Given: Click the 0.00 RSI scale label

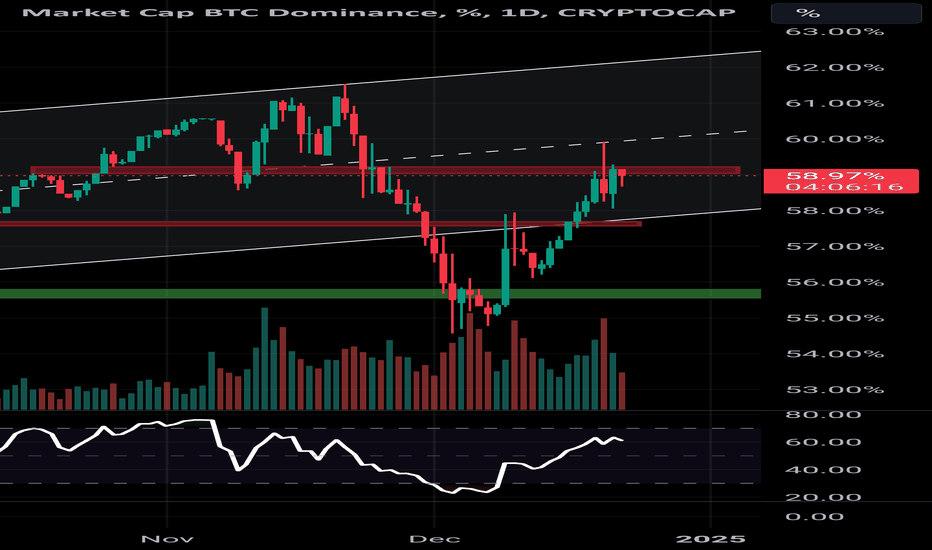Looking at the screenshot, I should tap(814, 516).
